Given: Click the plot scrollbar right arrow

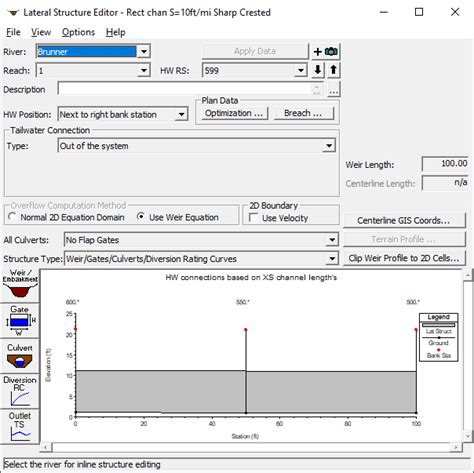Looking at the screenshot, I should coord(456,447).
